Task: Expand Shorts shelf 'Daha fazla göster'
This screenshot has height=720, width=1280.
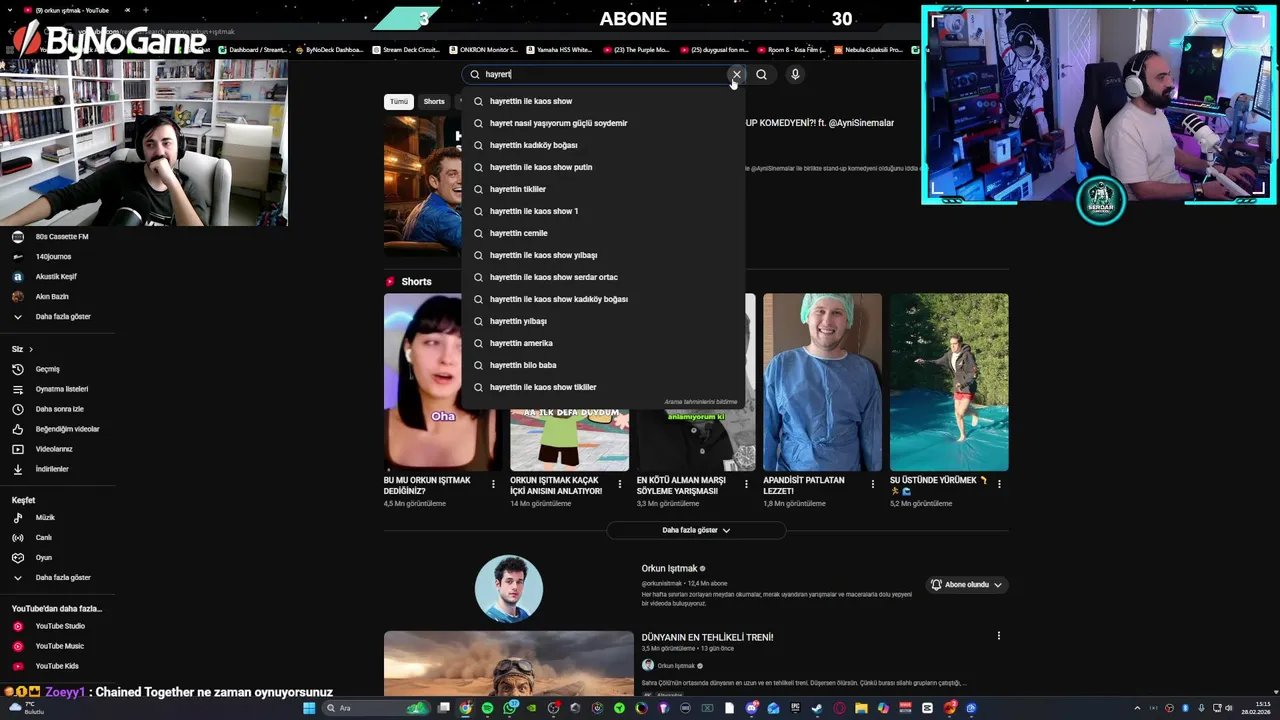Action: coord(696,530)
